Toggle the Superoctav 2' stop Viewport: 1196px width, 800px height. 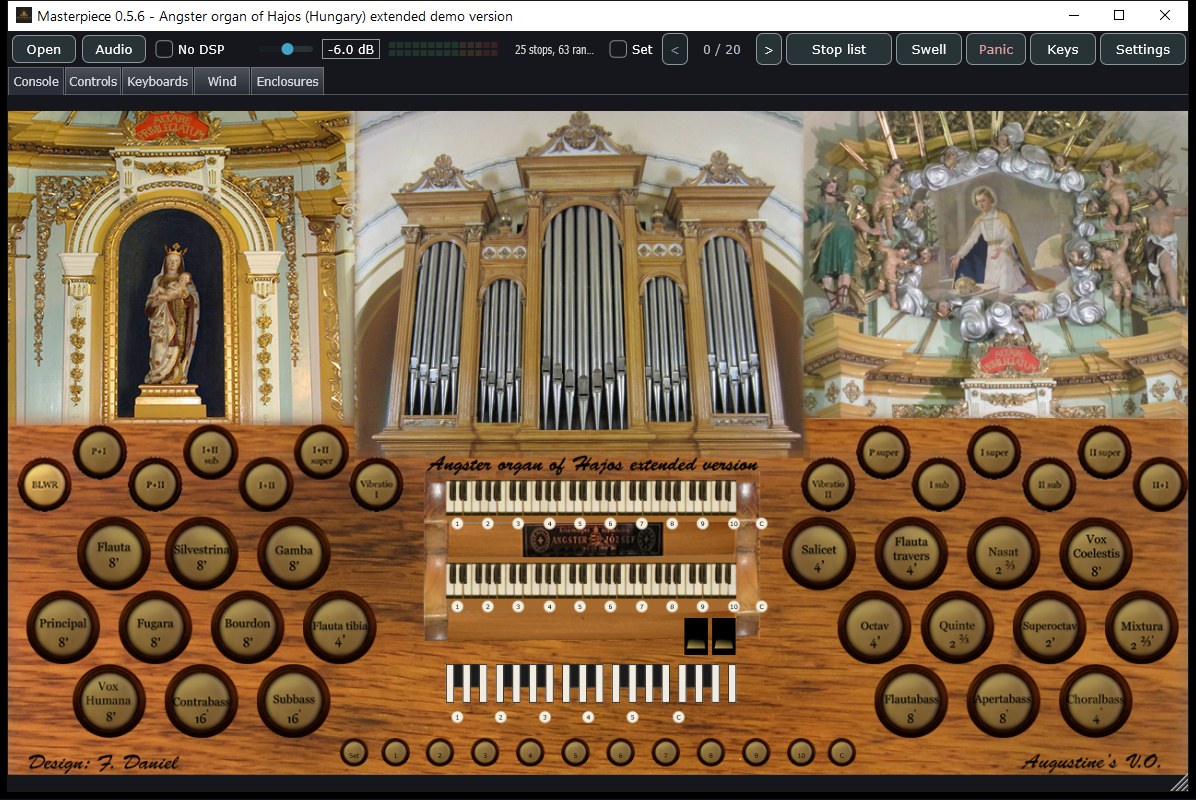coord(1050,628)
